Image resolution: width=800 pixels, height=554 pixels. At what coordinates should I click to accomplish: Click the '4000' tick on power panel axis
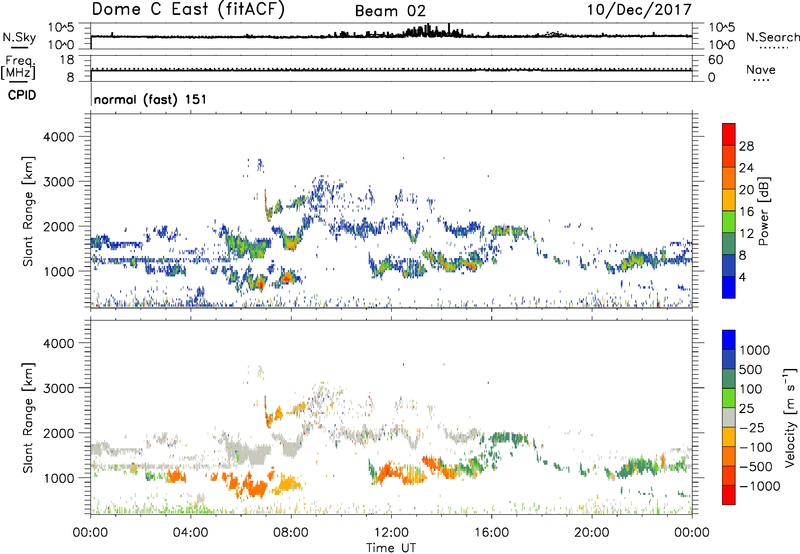pos(59,137)
